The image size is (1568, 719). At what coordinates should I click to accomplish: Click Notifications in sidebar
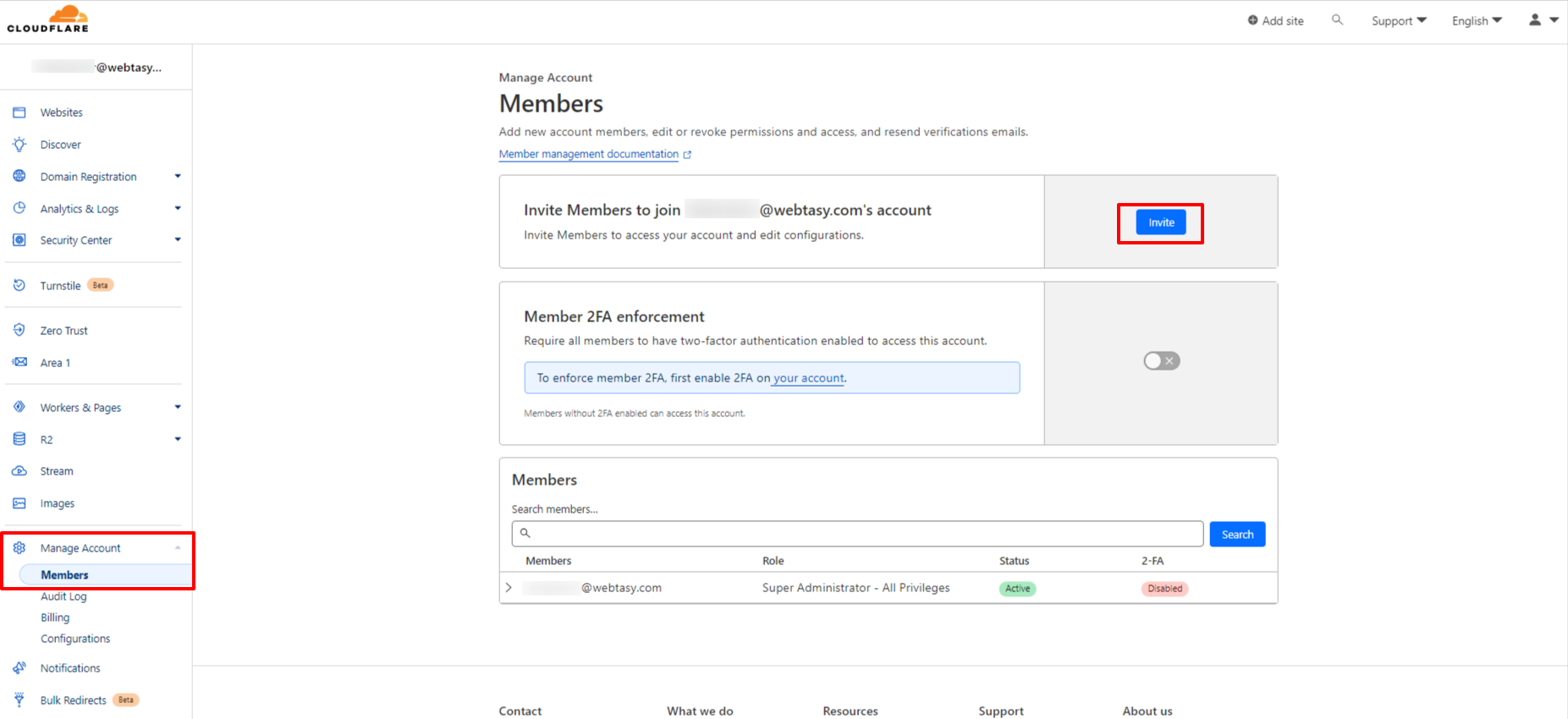[x=70, y=668]
